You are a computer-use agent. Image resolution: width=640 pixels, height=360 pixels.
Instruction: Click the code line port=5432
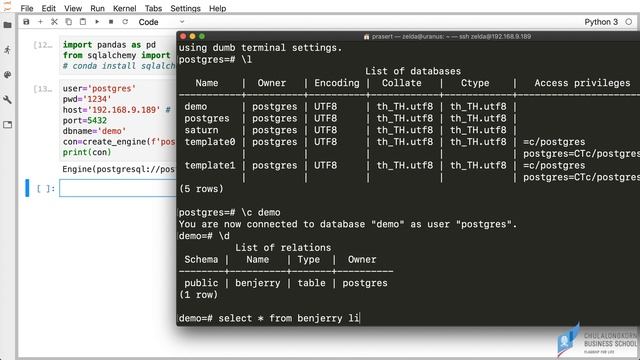[x=84, y=120]
